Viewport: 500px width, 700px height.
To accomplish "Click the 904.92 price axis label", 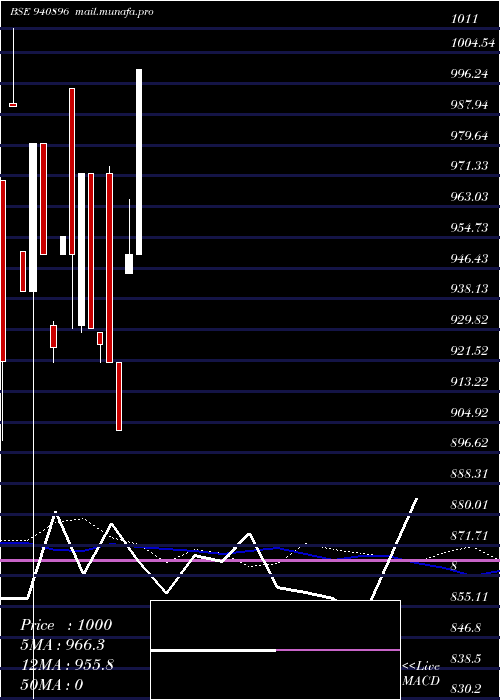I will click(469, 412).
